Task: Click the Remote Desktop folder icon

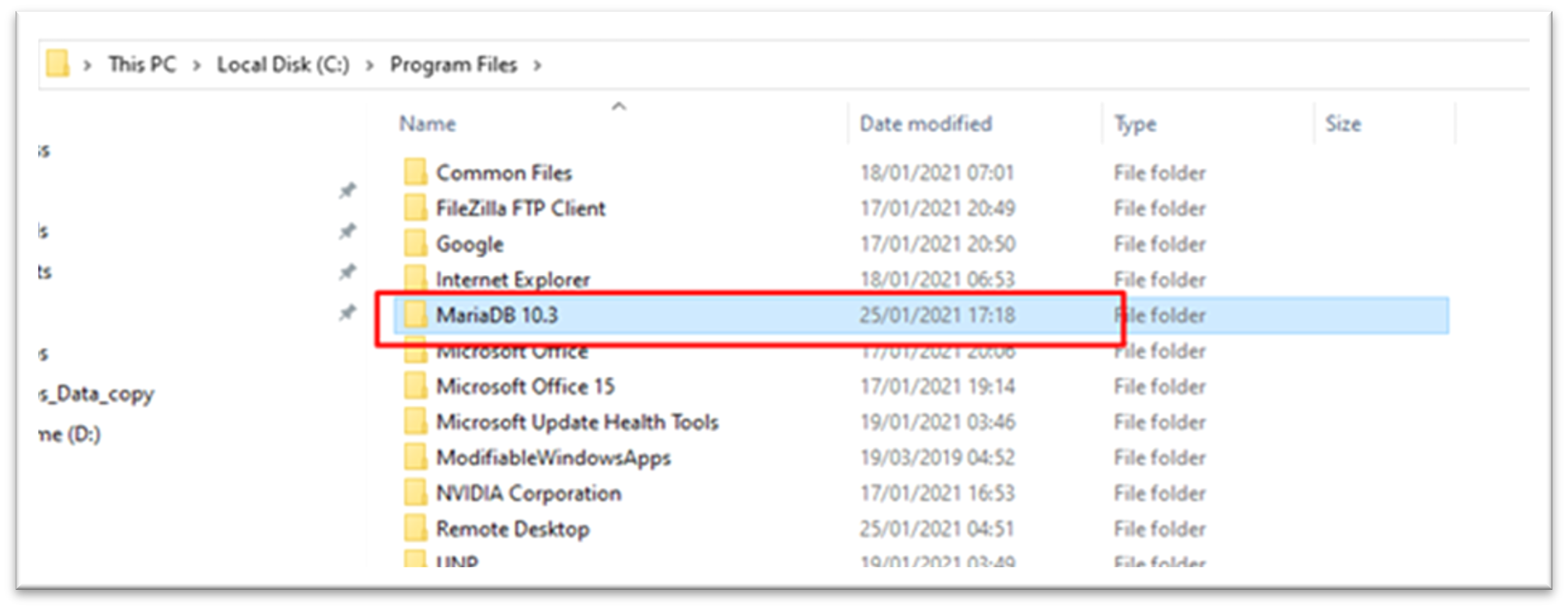Action: tap(415, 528)
